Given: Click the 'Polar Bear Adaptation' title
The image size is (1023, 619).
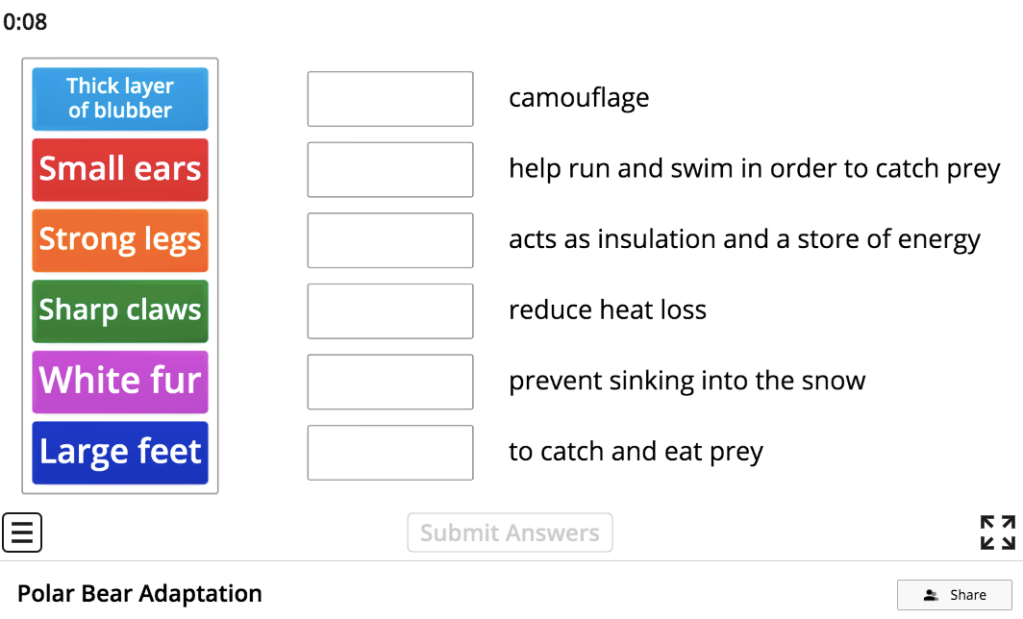Looking at the screenshot, I should pos(140,594).
